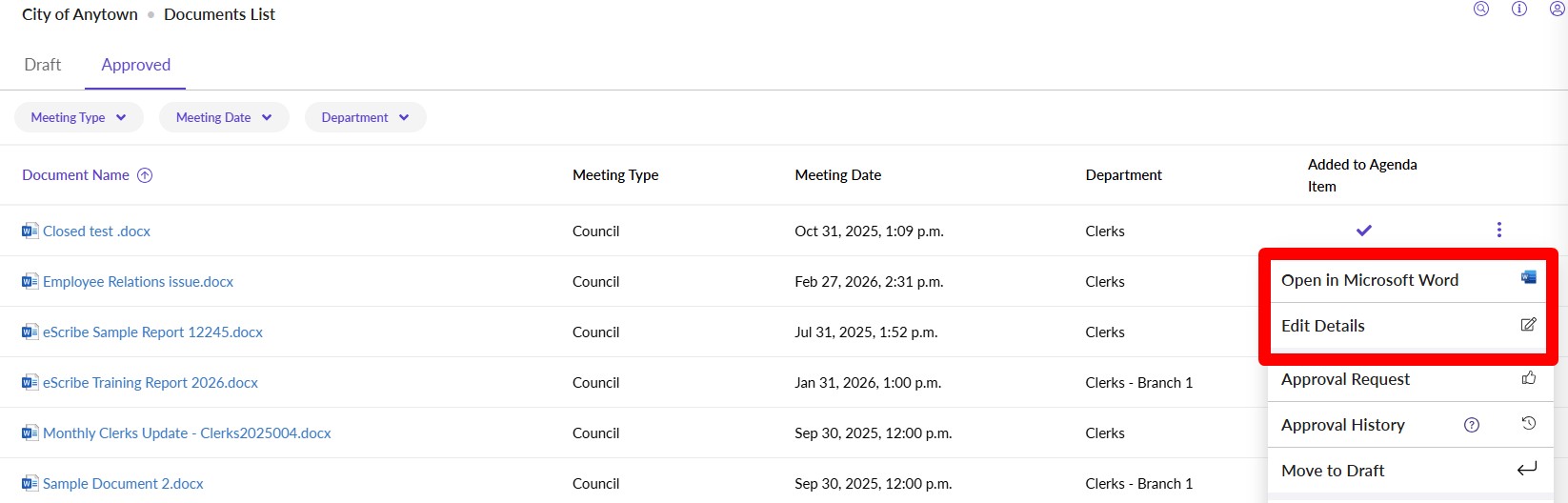The width and height of the screenshot is (1568, 503).
Task: Expand the Meeting Date filter dropdown
Action: pos(224,117)
